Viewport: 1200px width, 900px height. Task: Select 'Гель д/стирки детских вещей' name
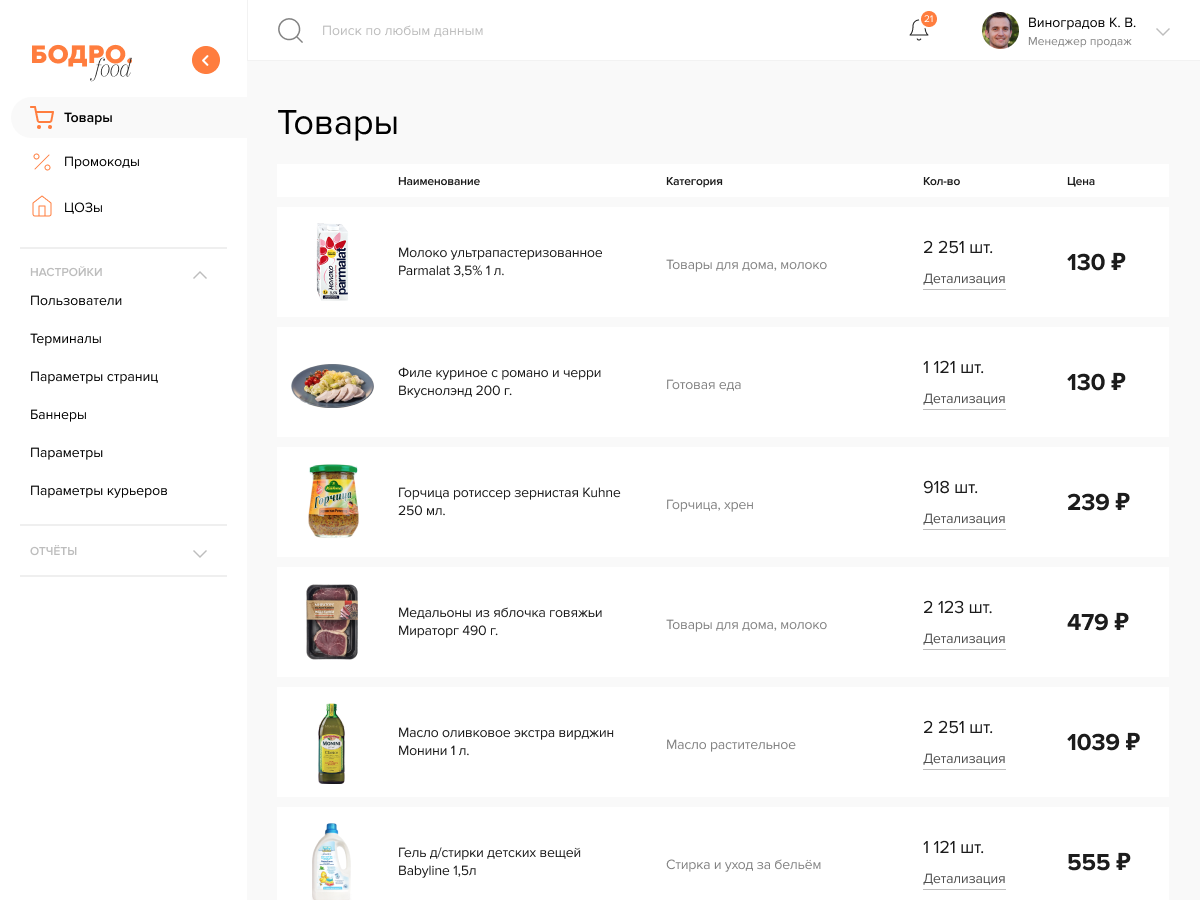click(489, 862)
